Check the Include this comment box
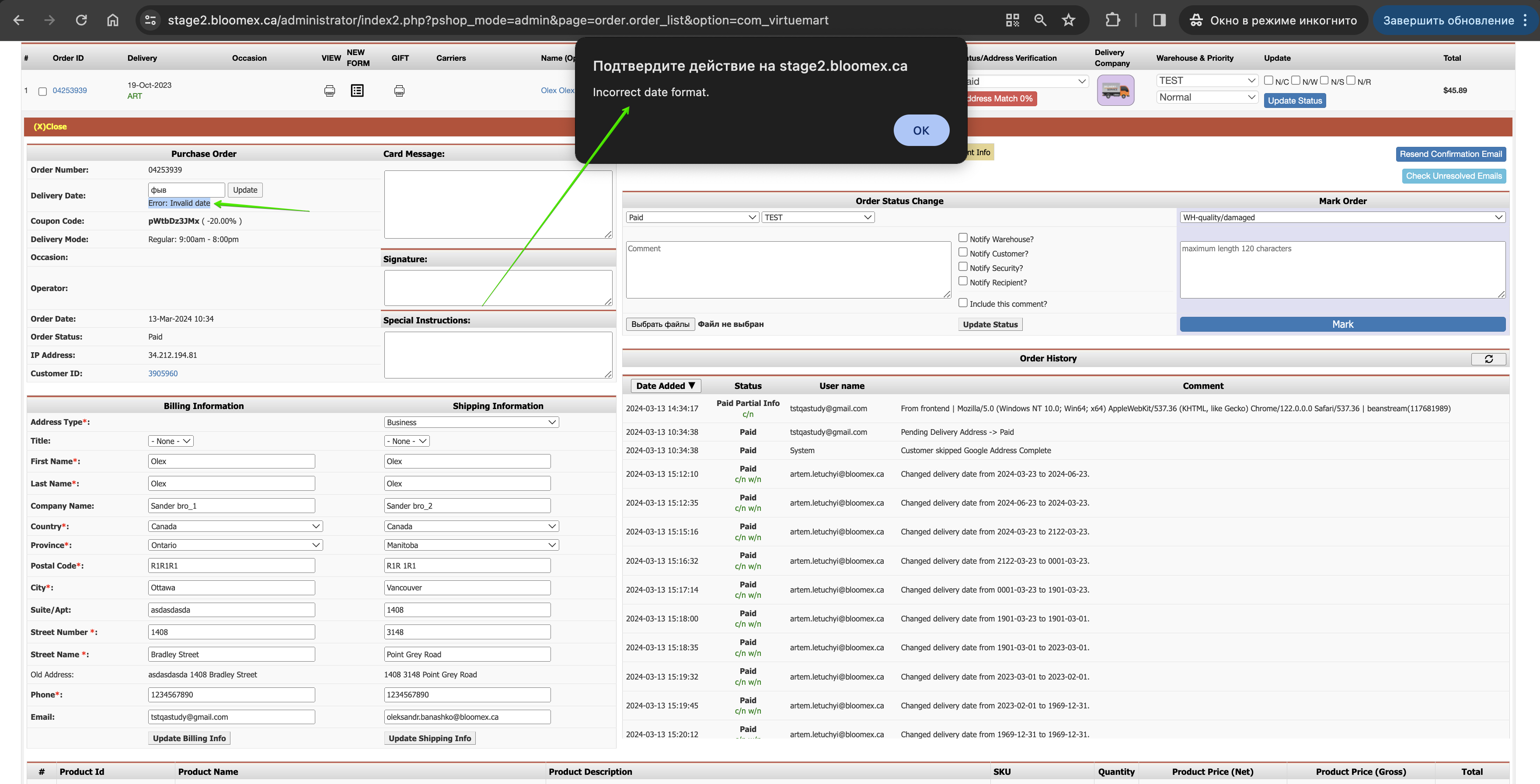The height and width of the screenshot is (784, 1540). (963, 303)
